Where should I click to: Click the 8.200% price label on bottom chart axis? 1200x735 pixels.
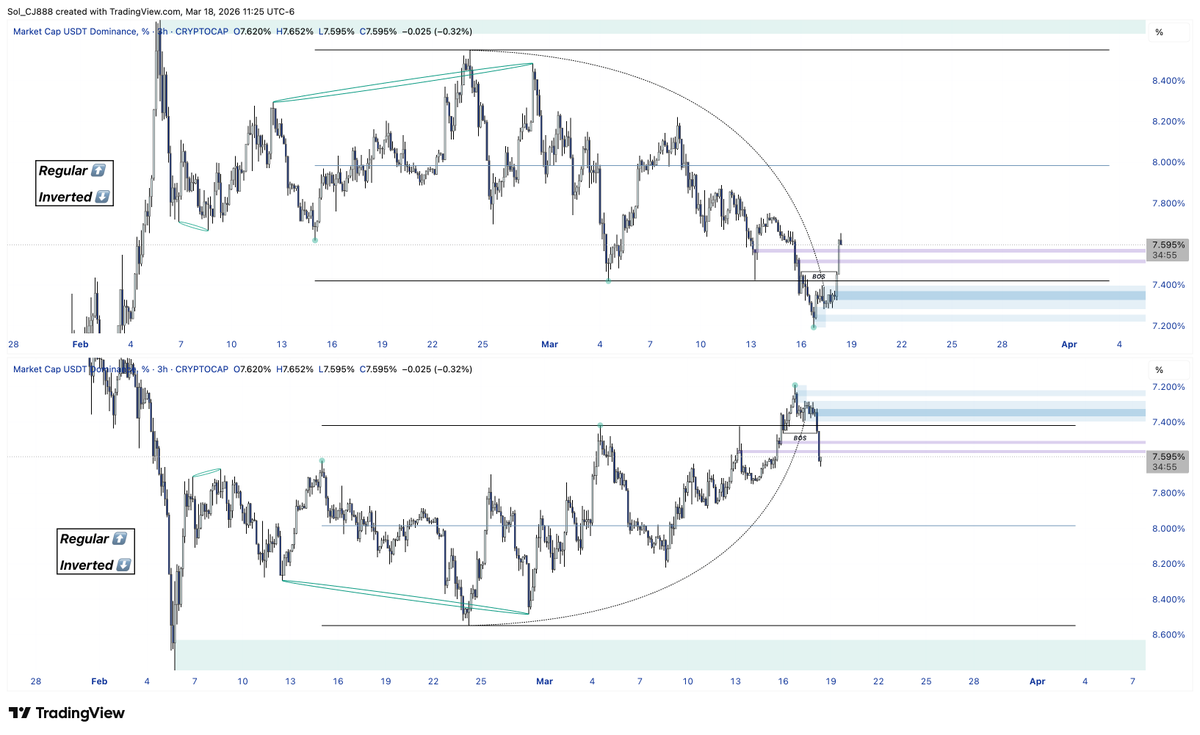point(1169,565)
